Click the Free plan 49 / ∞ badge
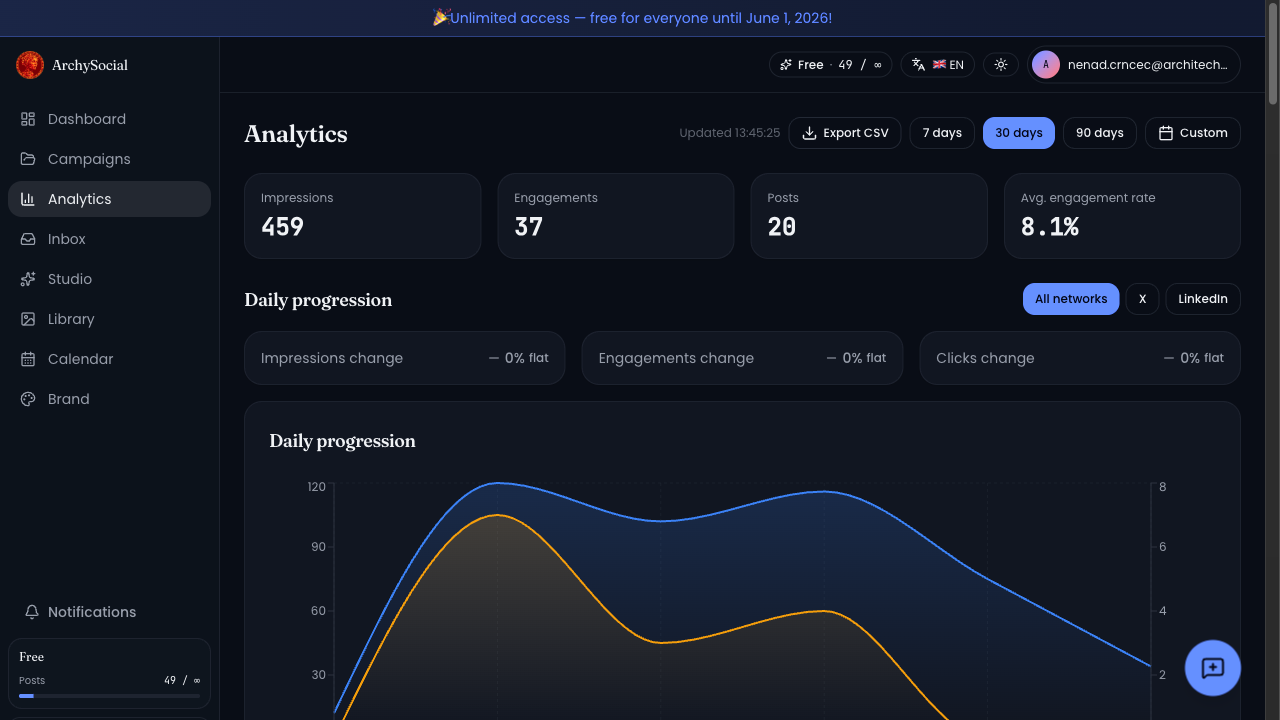Viewport: 1280px width, 720px height. [830, 65]
